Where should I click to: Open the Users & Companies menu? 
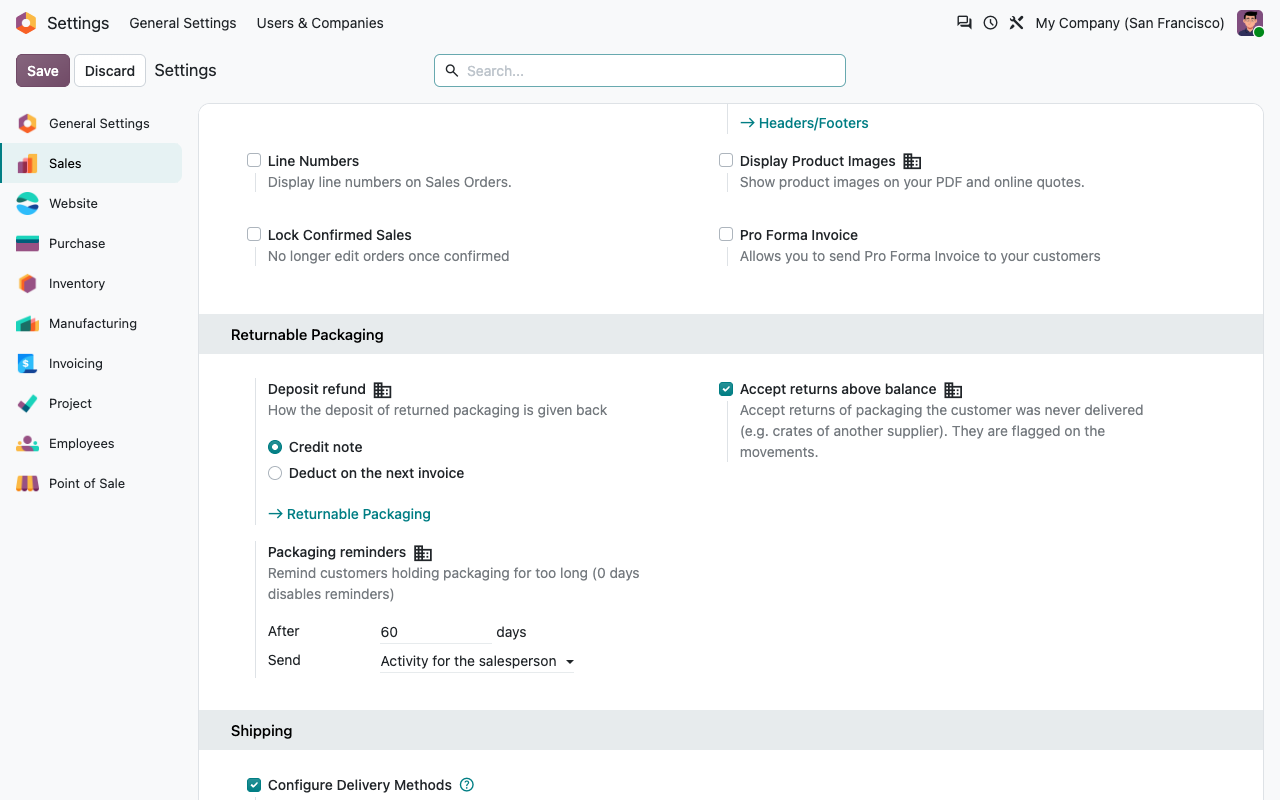click(320, 23)
